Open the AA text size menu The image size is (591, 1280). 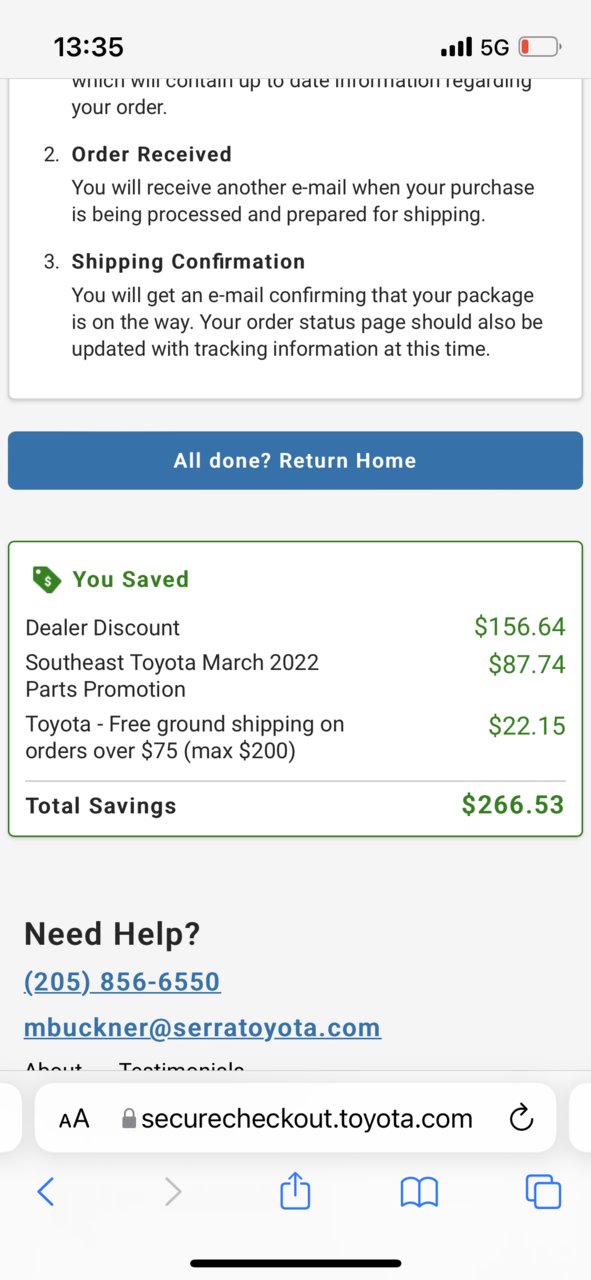74,1119
